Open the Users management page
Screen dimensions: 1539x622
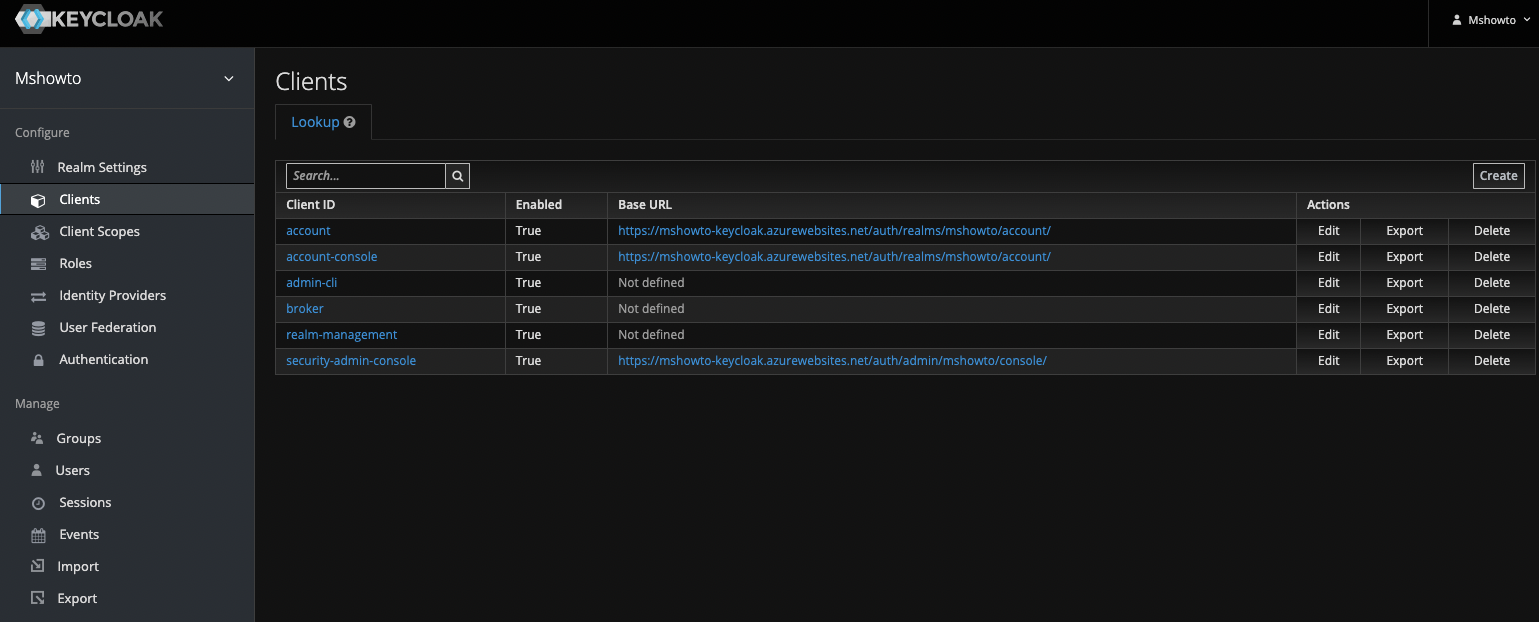tap(72, 470)
